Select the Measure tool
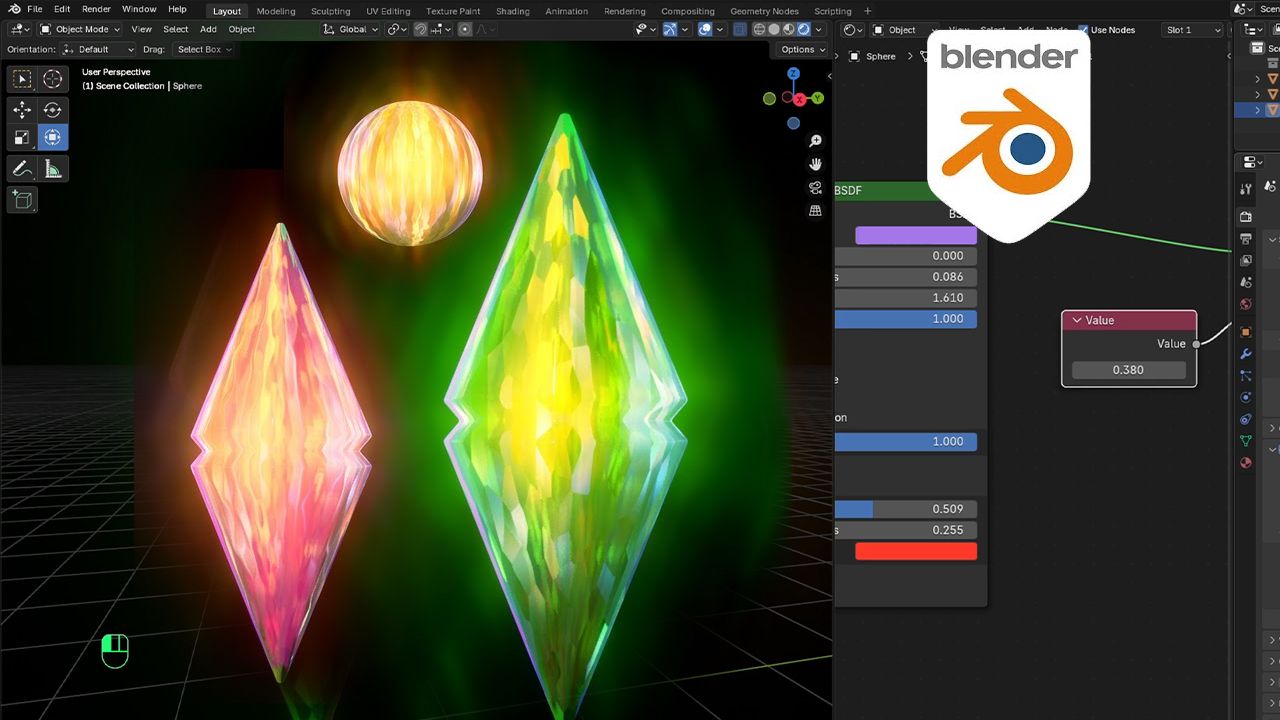Viewport: 1280px width, 720px height. pyautogui.click(x=53, y=169)
